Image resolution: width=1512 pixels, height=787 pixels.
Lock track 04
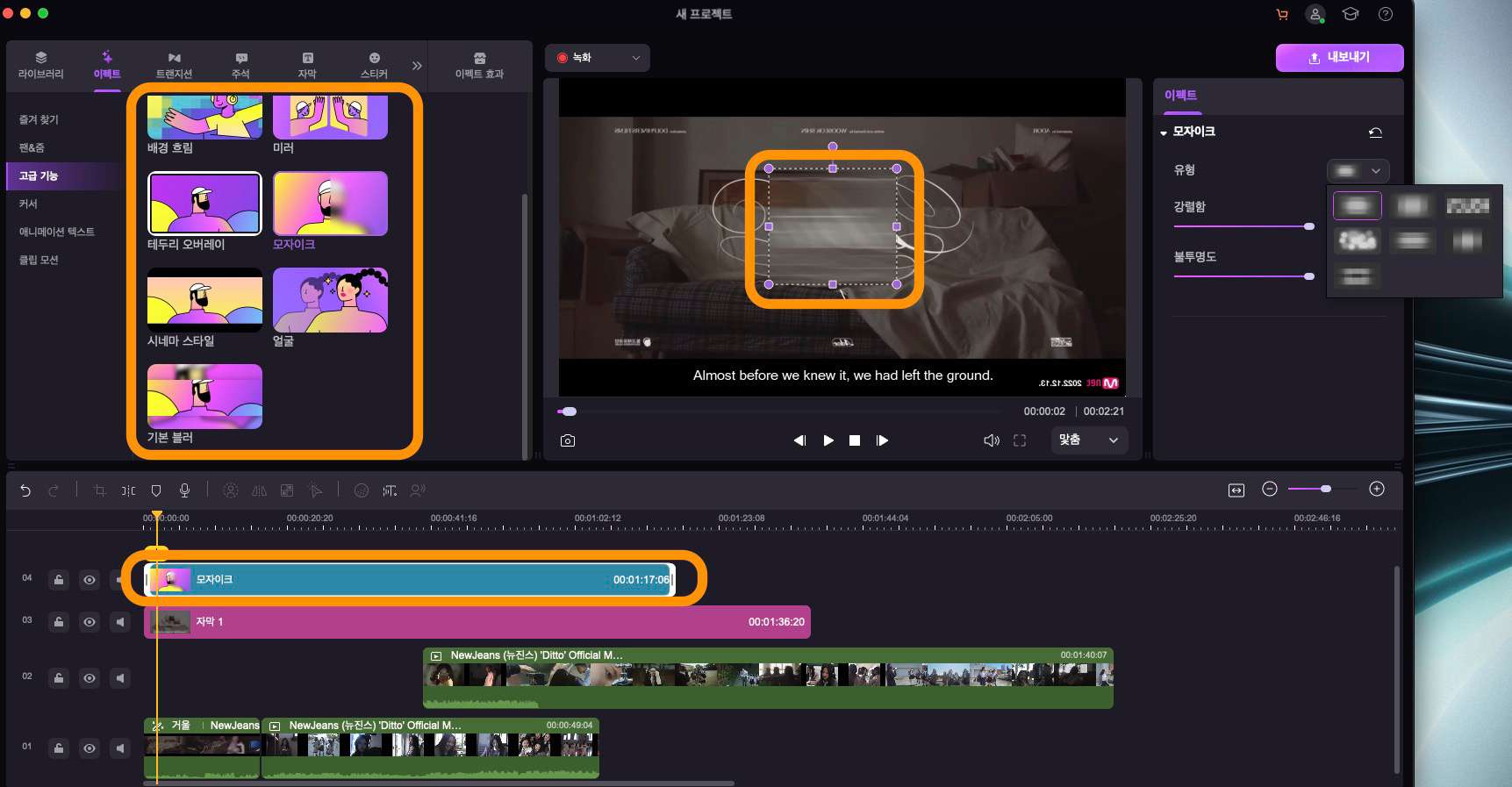59,580
